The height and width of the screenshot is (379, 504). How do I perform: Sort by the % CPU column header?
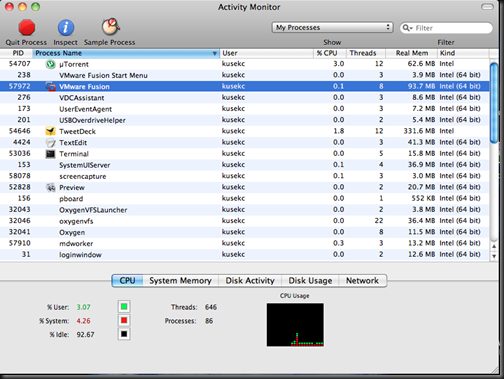[330, 53]
